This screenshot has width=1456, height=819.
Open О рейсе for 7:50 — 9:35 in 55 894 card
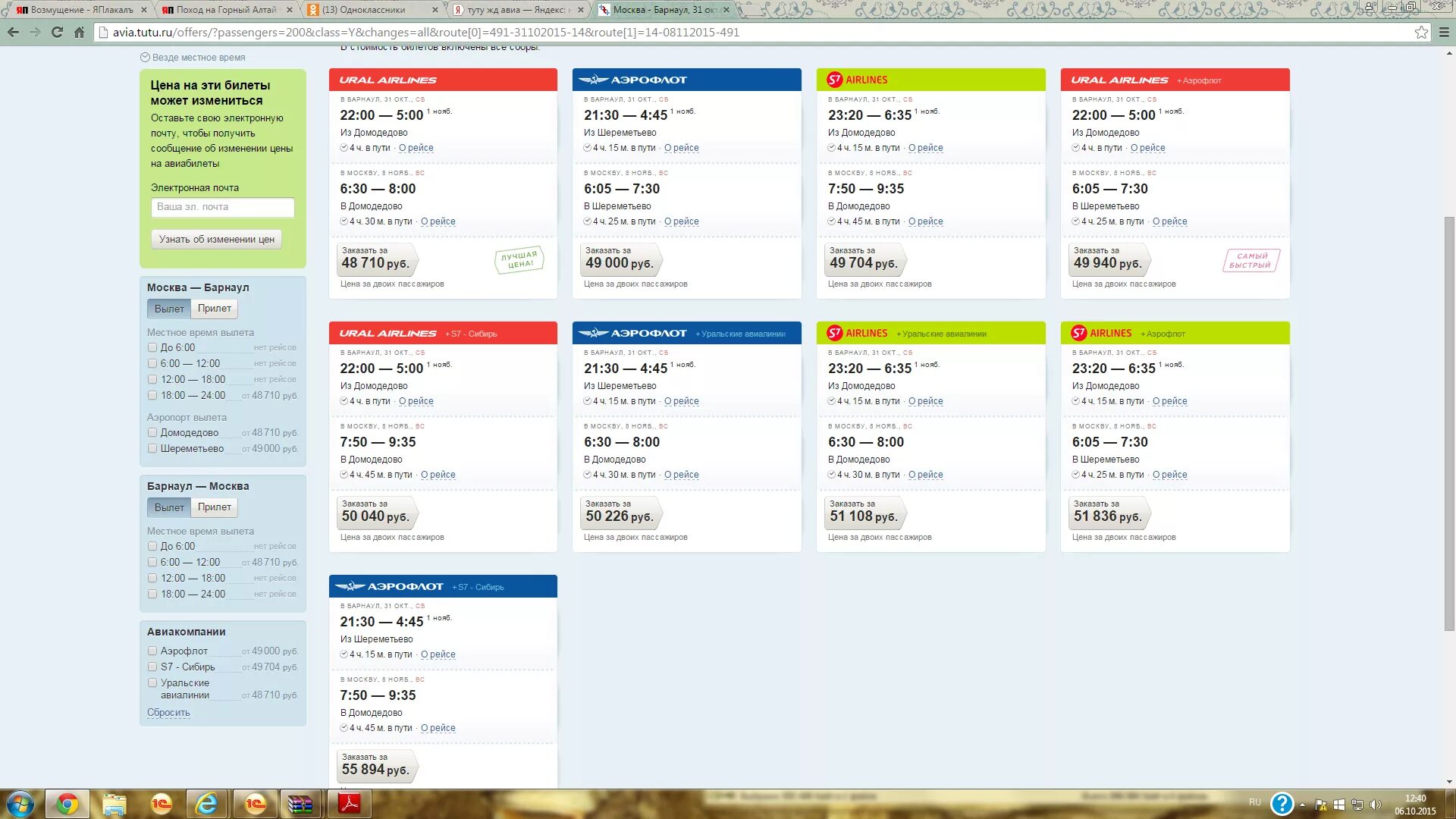click(438, 729)
